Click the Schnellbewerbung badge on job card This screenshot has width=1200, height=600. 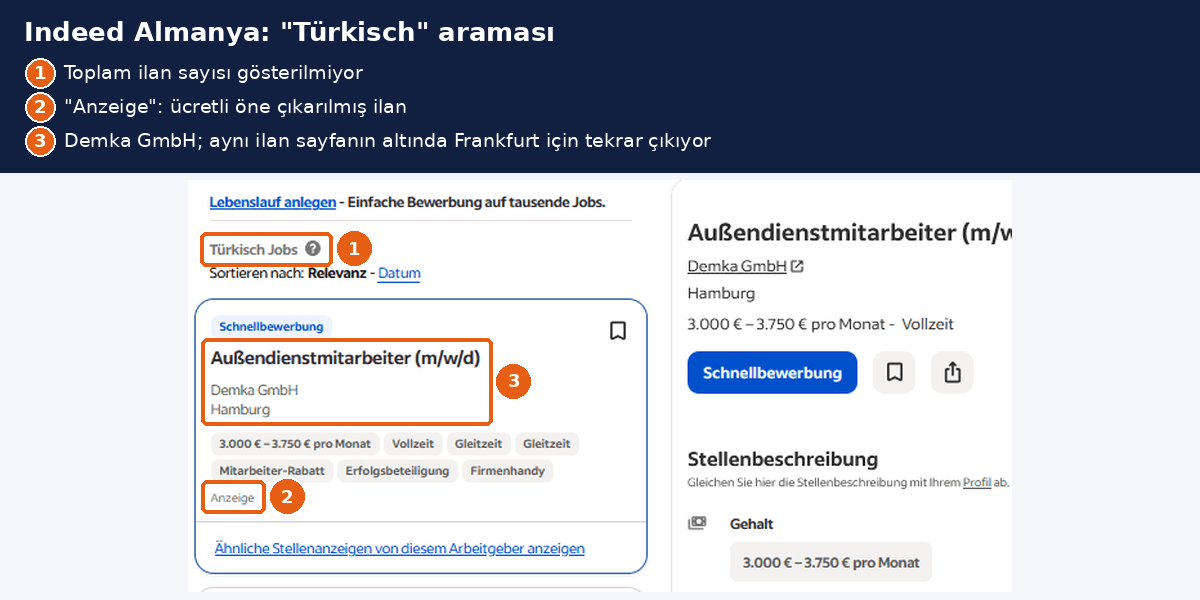(x=271, y=326)
